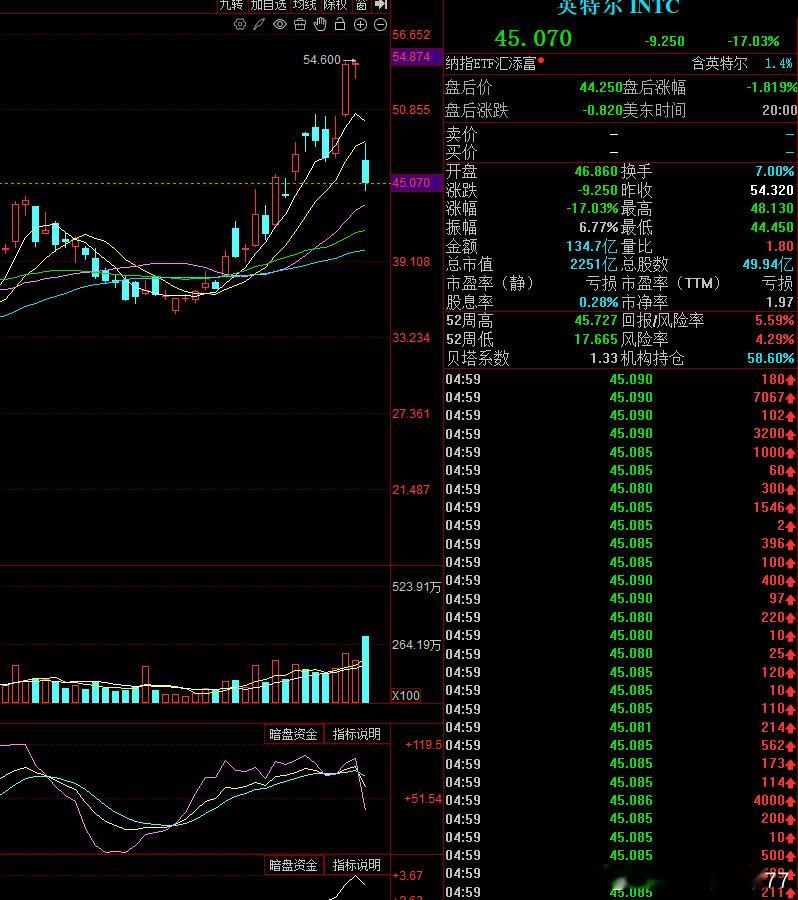Click the 昨收 value 54.320
This screenshot has height=900, width=798.
[772, 190]
